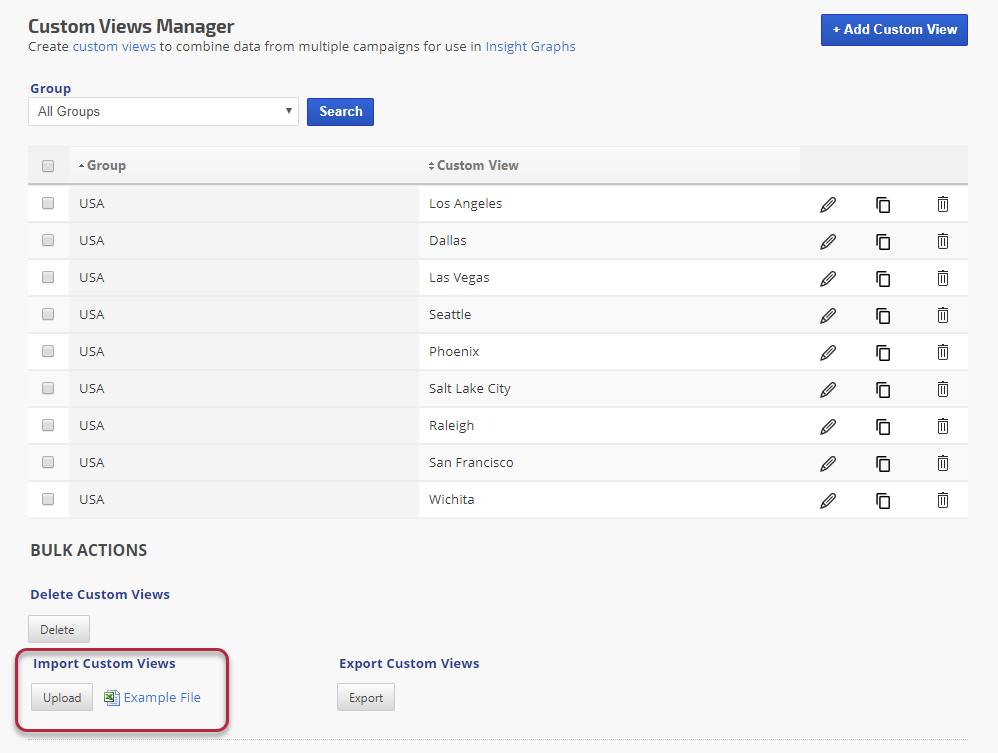Click the pencil icon for Raleigh
The image size is (998, 753).
(x=827, y=426)
